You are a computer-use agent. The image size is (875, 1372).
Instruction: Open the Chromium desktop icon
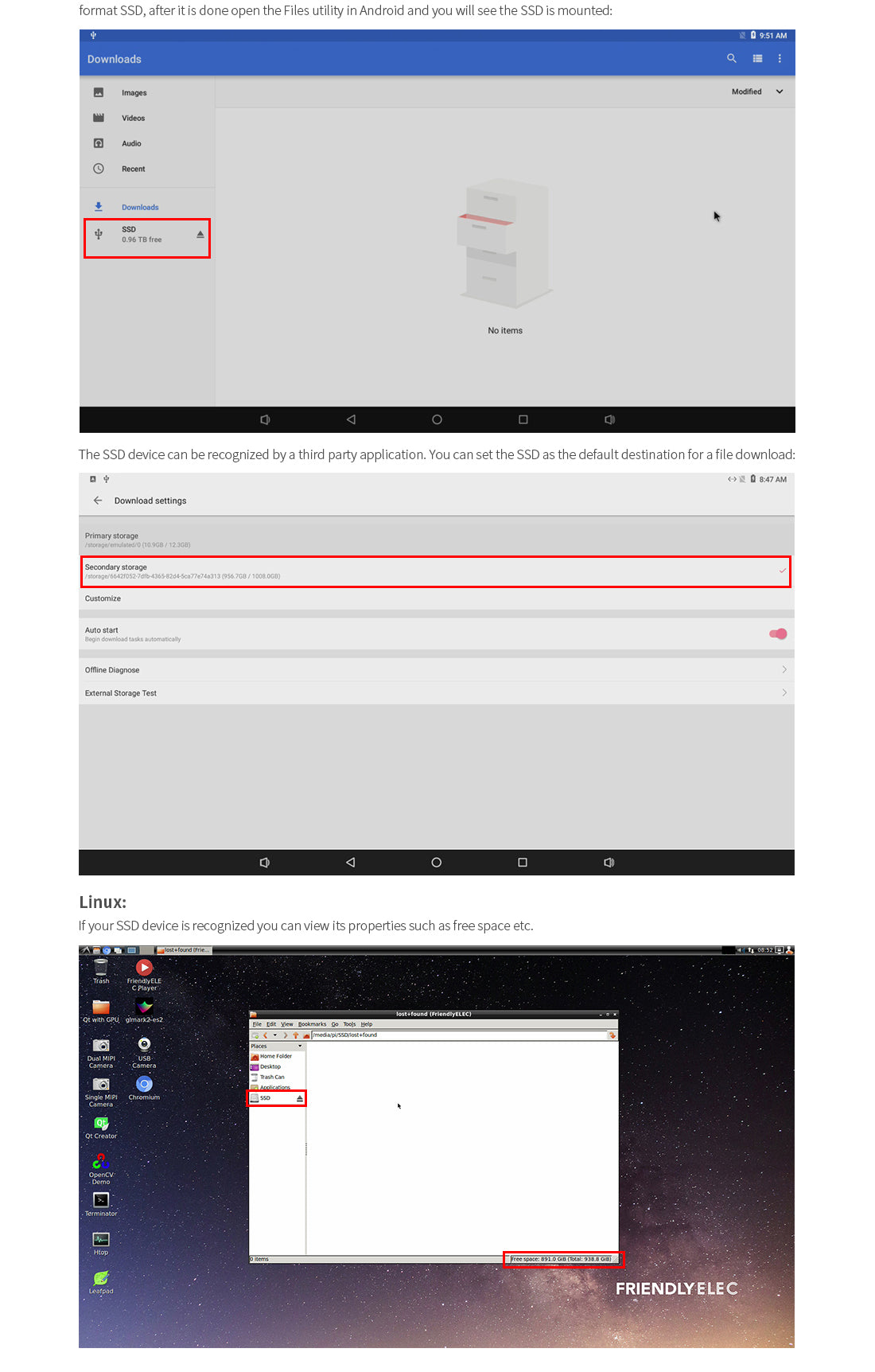tap(144, 1087)
